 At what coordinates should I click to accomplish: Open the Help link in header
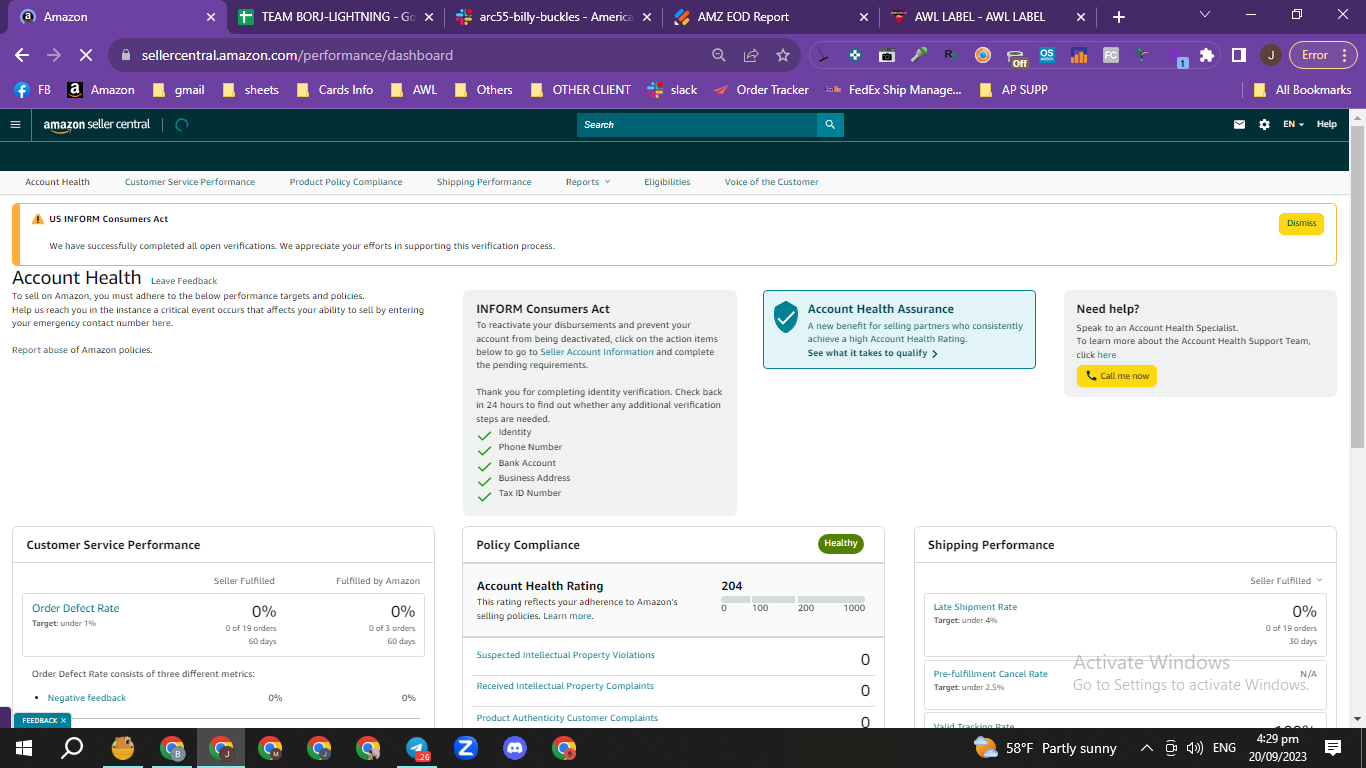1326,125
